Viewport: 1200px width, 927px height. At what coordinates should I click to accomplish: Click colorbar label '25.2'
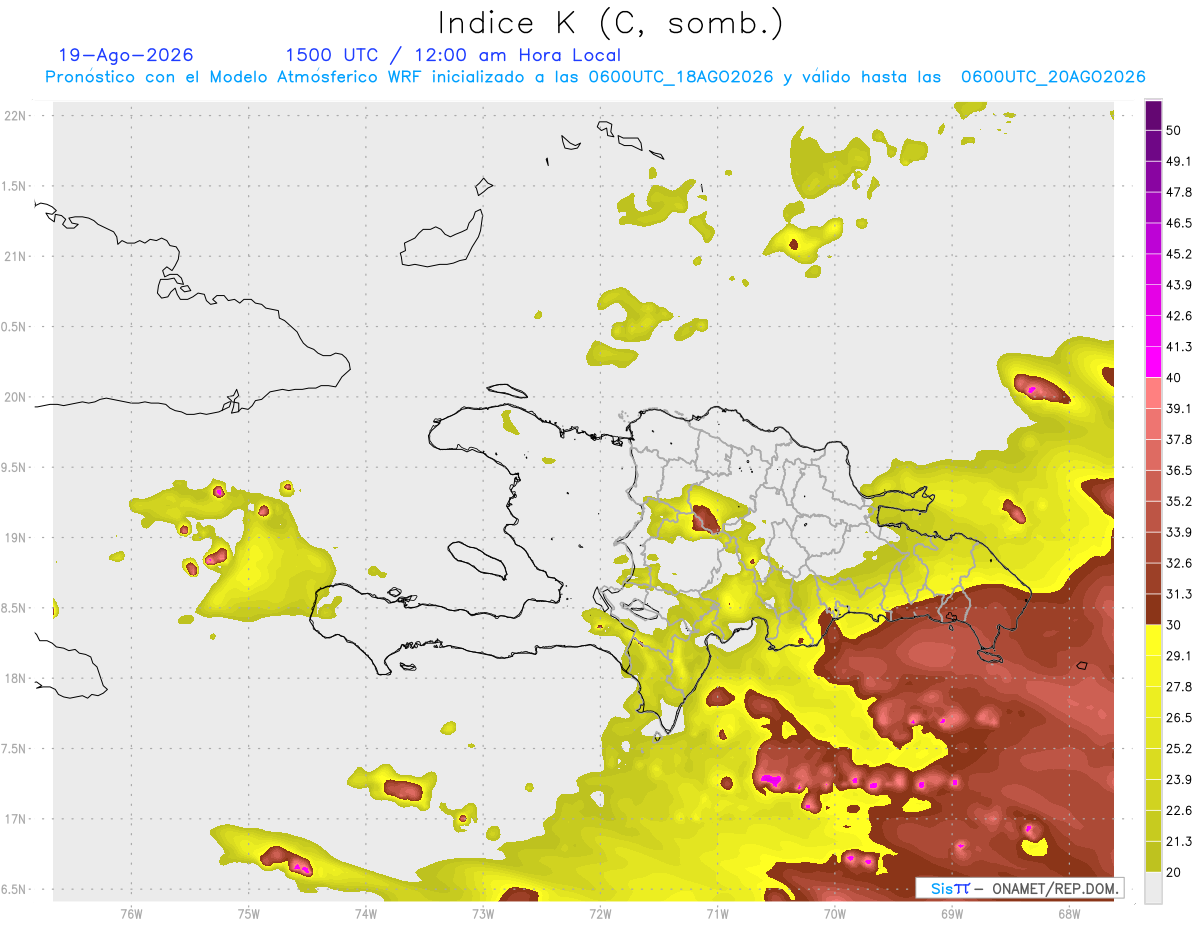tap(1179, 749)
